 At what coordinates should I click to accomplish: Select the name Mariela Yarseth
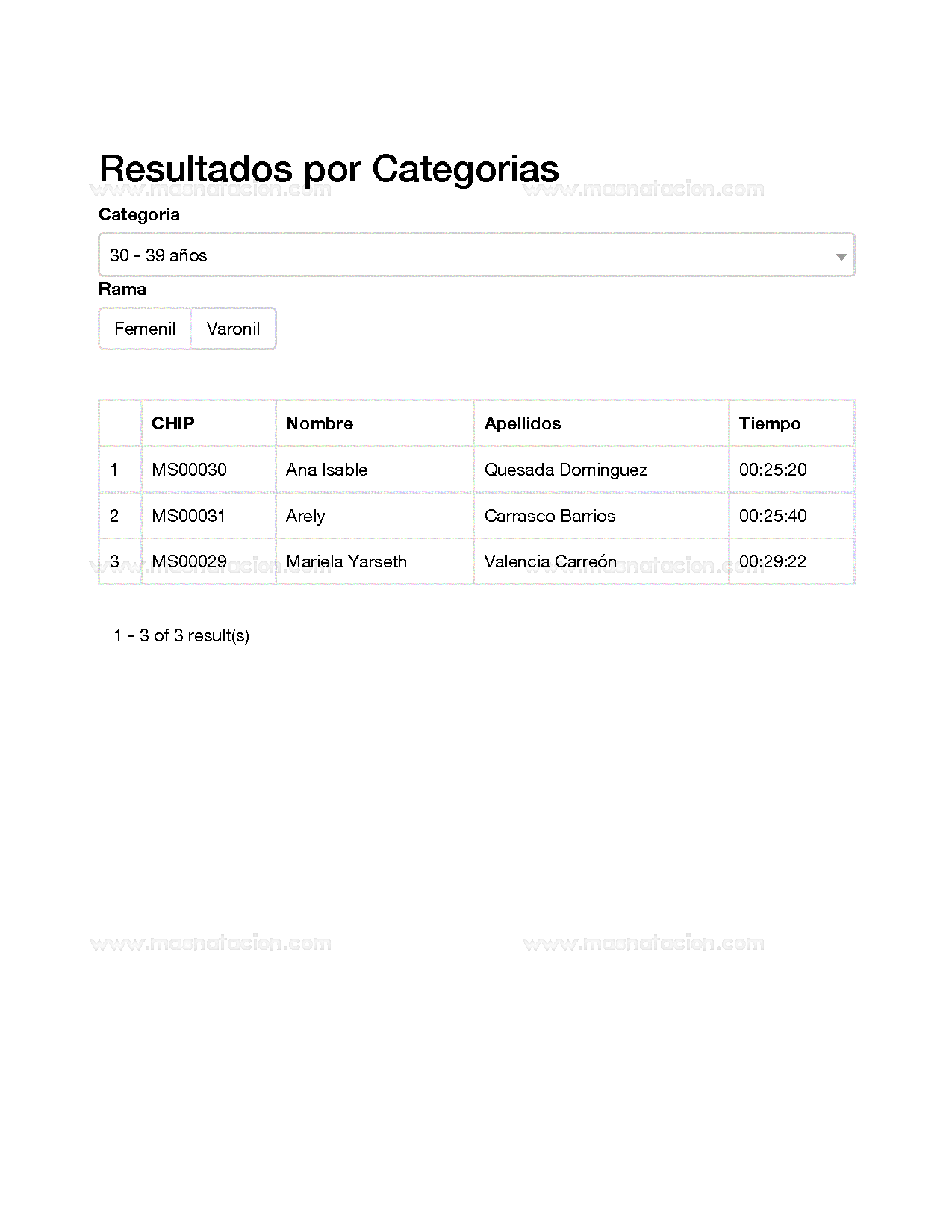(346, 561)
